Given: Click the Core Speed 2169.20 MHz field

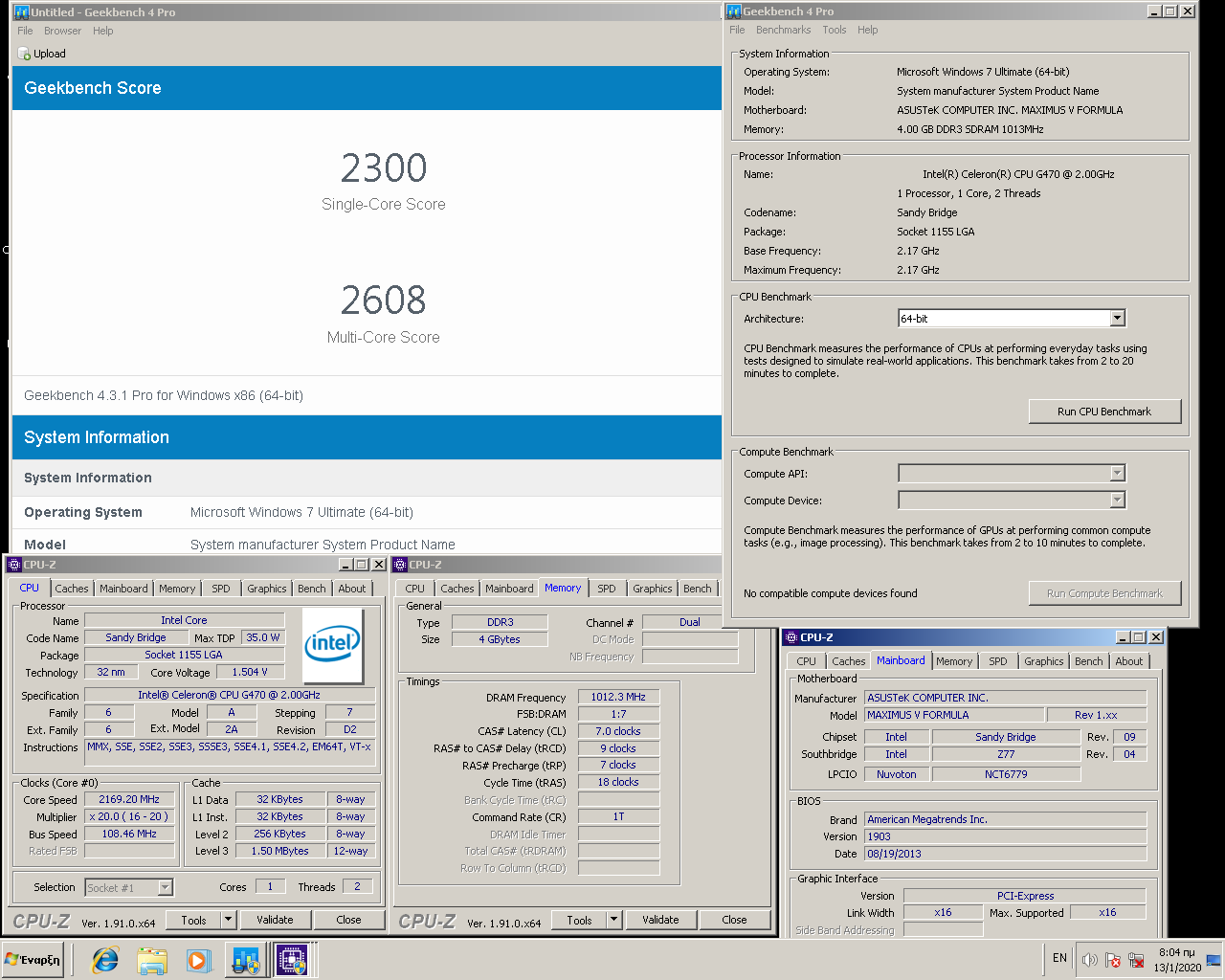Looking at the screenshot, I should pos(129,799).
